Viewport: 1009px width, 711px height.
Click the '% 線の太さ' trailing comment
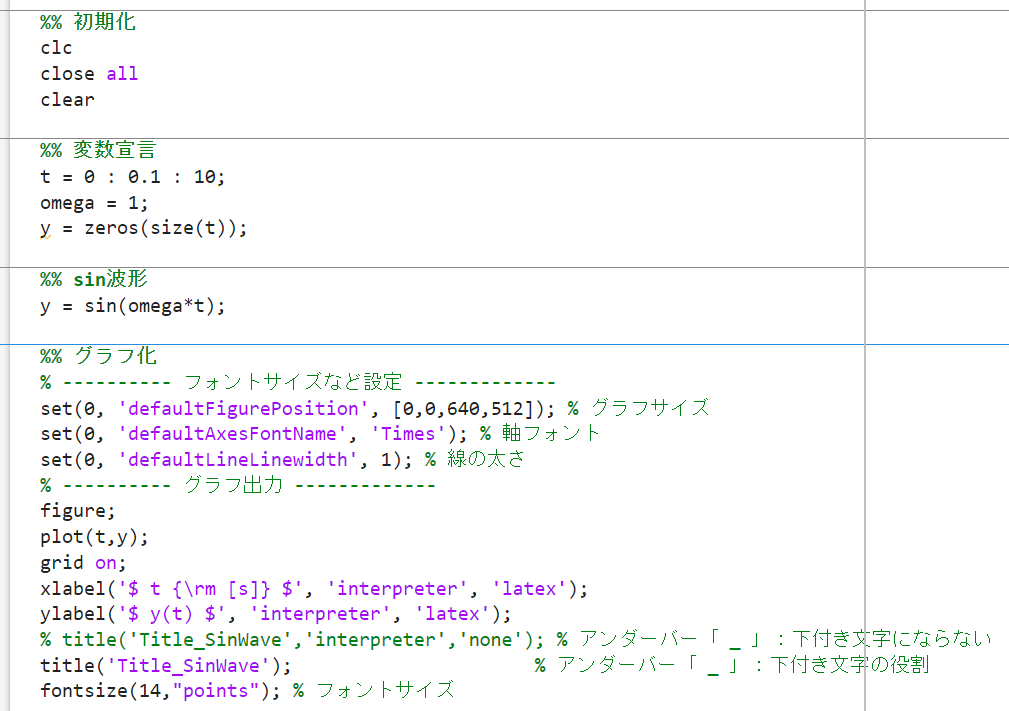(x=475, y=459)
